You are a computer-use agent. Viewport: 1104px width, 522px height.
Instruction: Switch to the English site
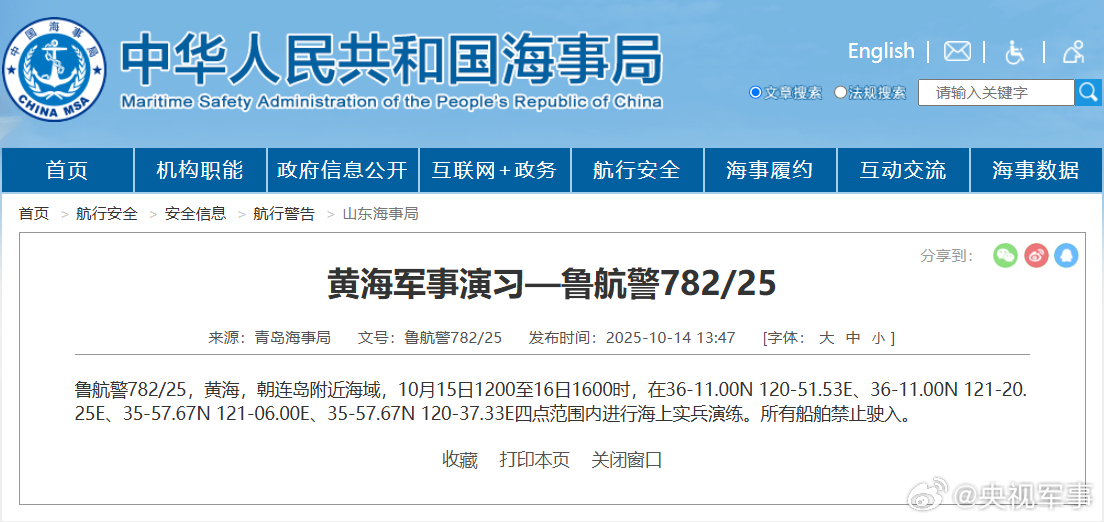click(x=881, y=51)
